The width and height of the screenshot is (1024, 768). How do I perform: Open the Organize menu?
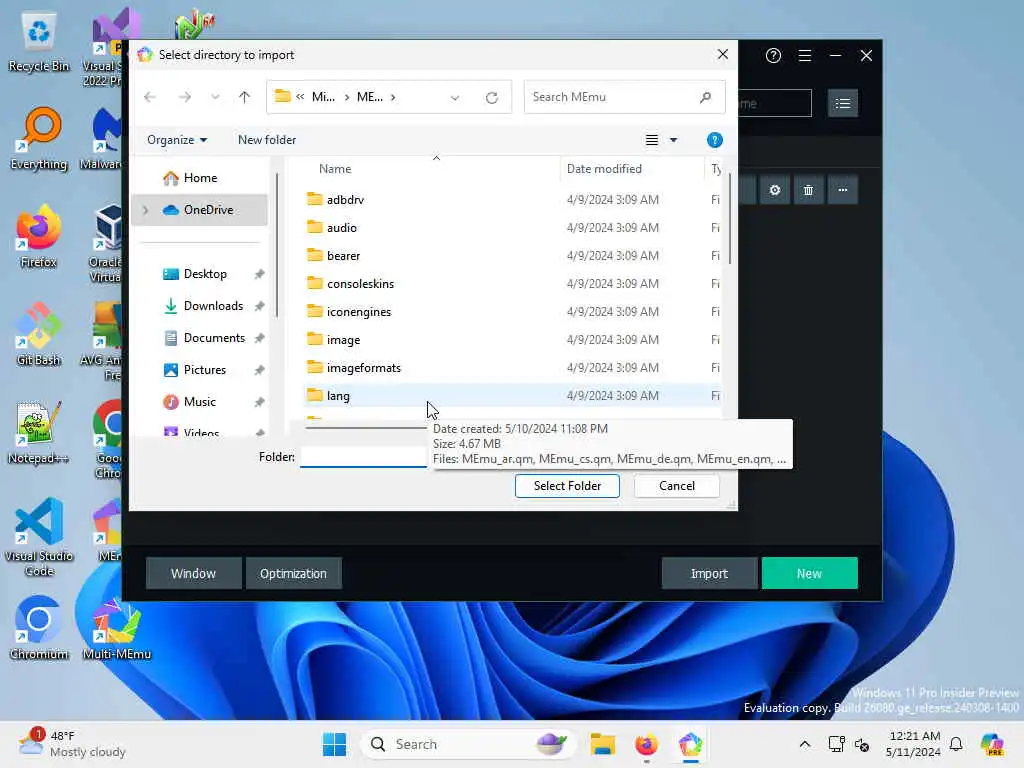[177, 140]
